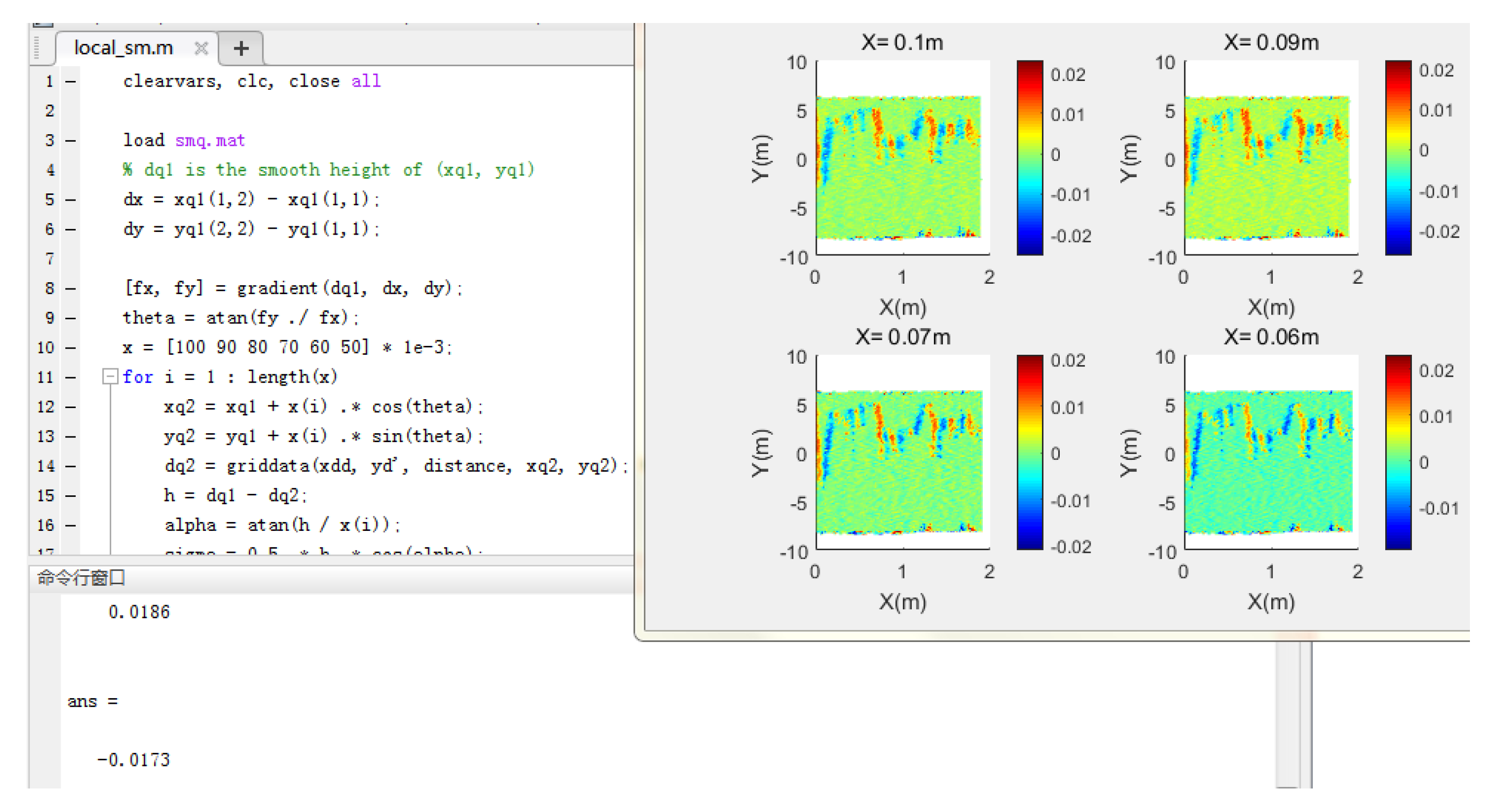
Task: Toggle breakpoint on line 14 griddata line
Action: (x=70, y=466)
